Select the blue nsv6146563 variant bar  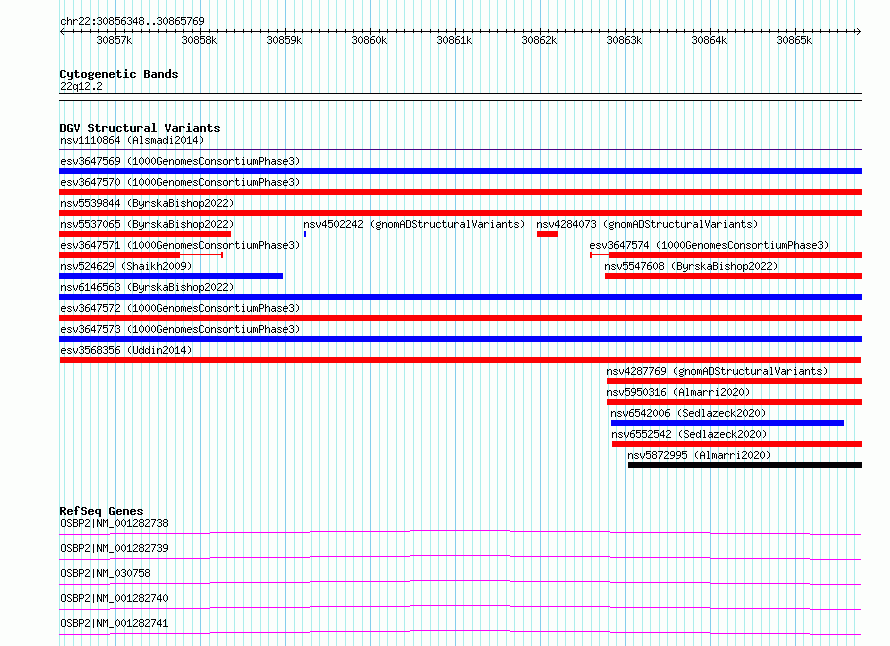click(460, 297)
